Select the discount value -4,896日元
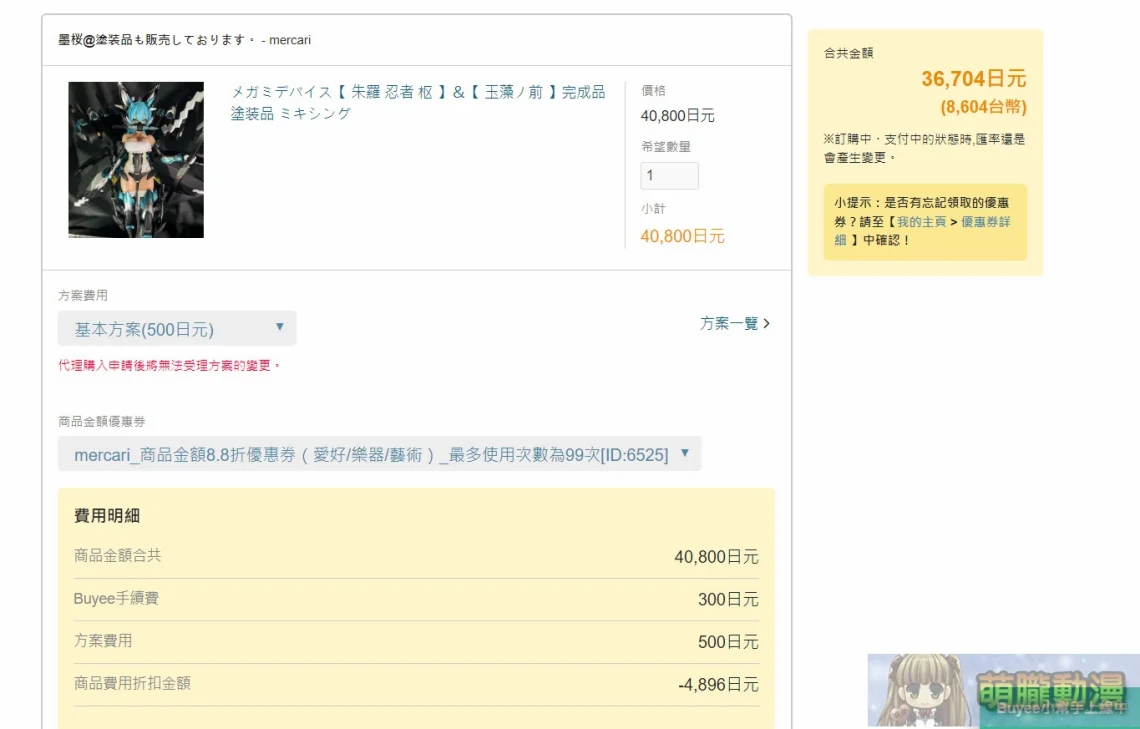Screen dimensions: 1140x729 (x=718, y=685)
